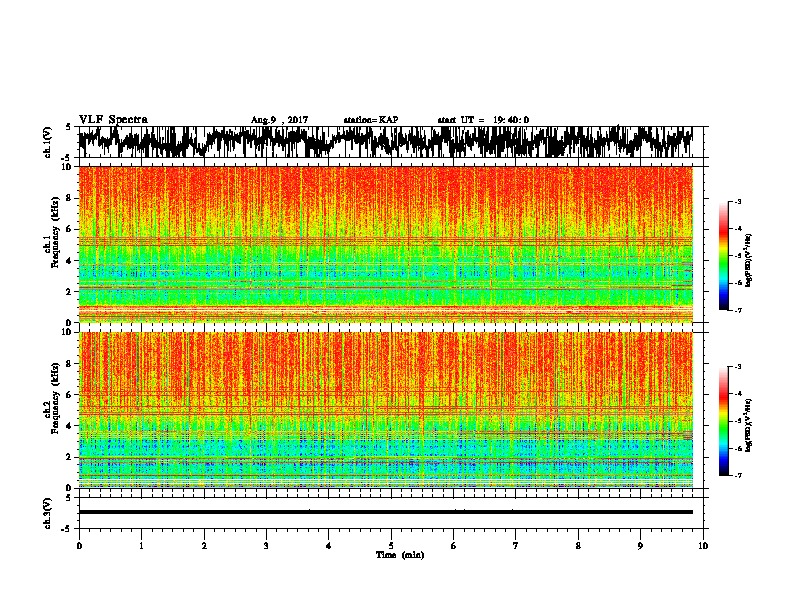Click the "5" tick on ch.3(V) axis

pos(68,498)
